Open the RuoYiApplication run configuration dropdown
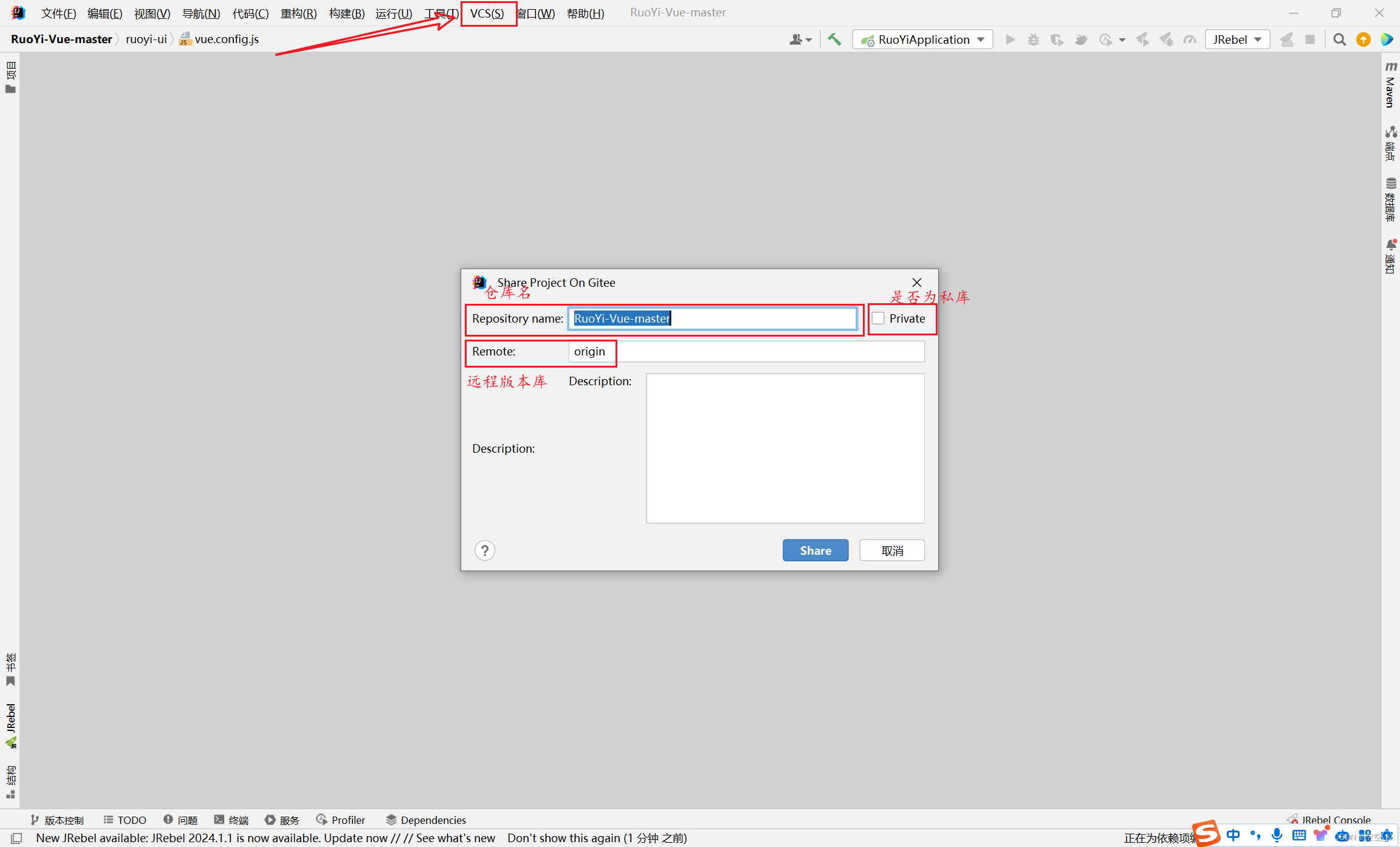 point(922,39)
